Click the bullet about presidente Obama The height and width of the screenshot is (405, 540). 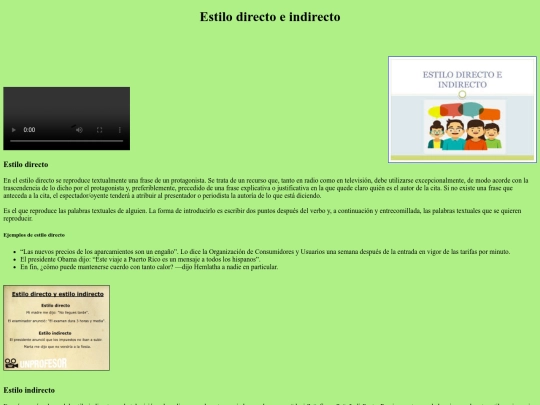click(140, 259)
